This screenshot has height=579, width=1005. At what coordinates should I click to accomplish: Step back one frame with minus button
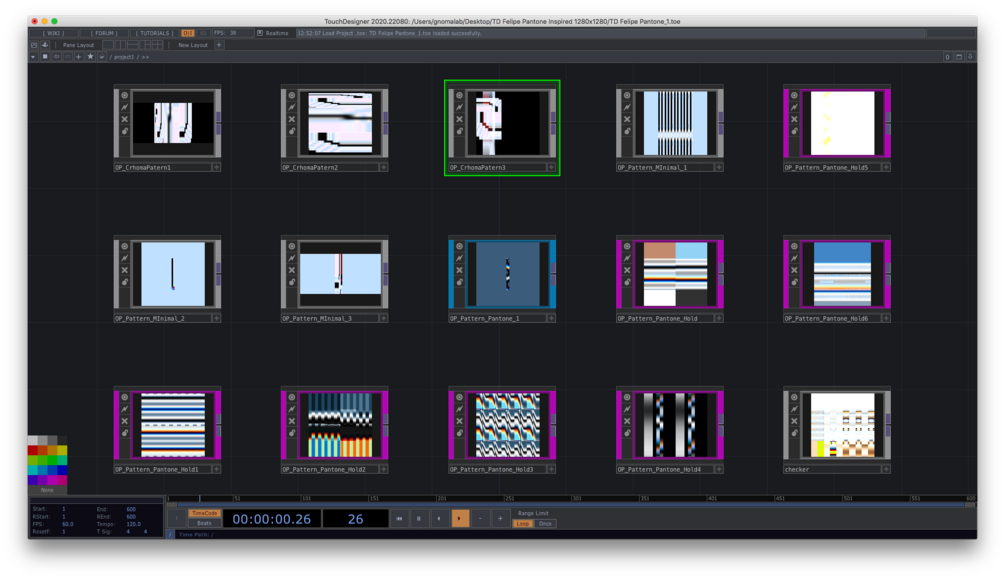(x=480, y=518)
